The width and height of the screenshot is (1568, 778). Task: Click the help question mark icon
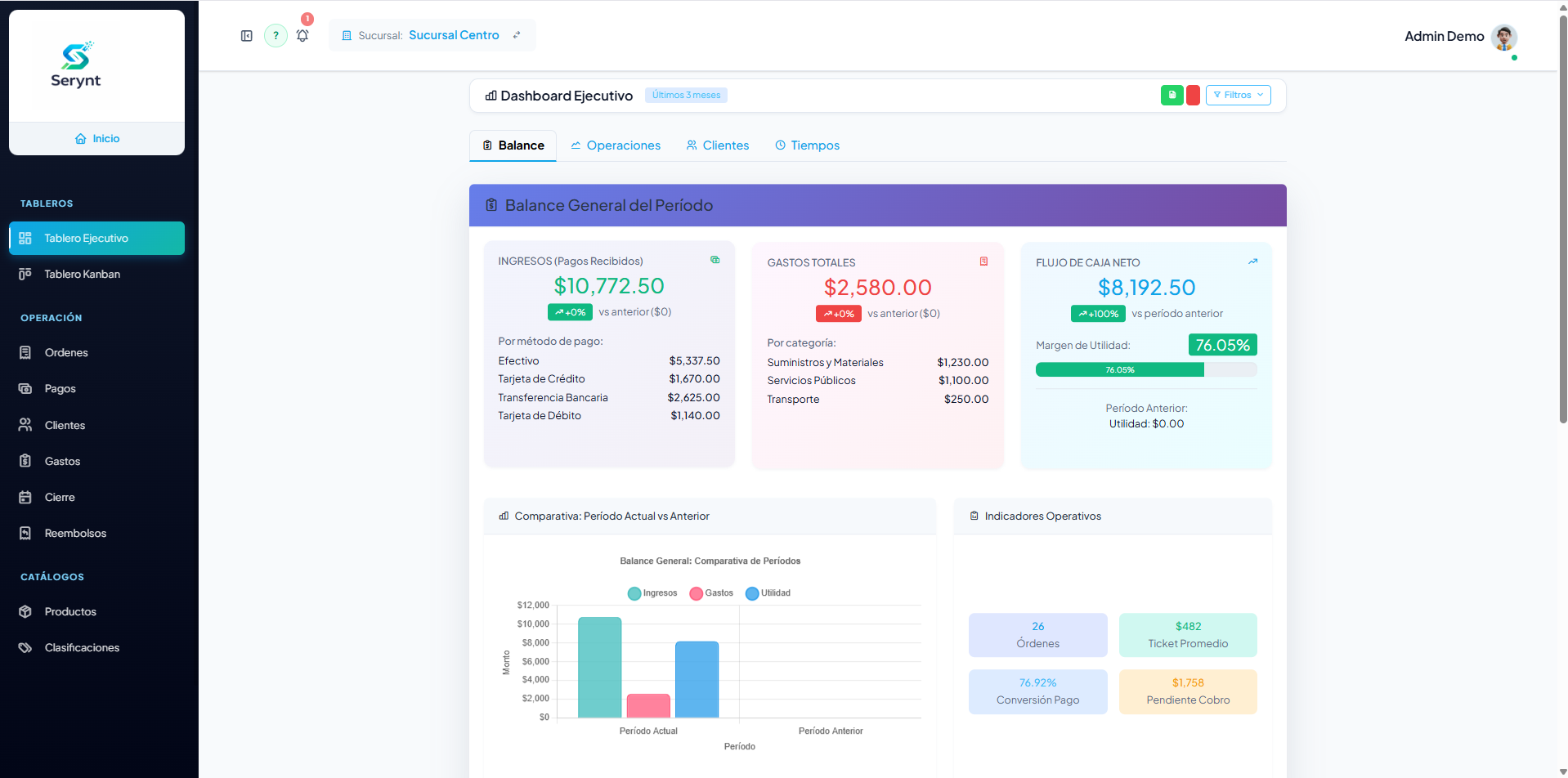pyautogui.click(x=276, y=35)
